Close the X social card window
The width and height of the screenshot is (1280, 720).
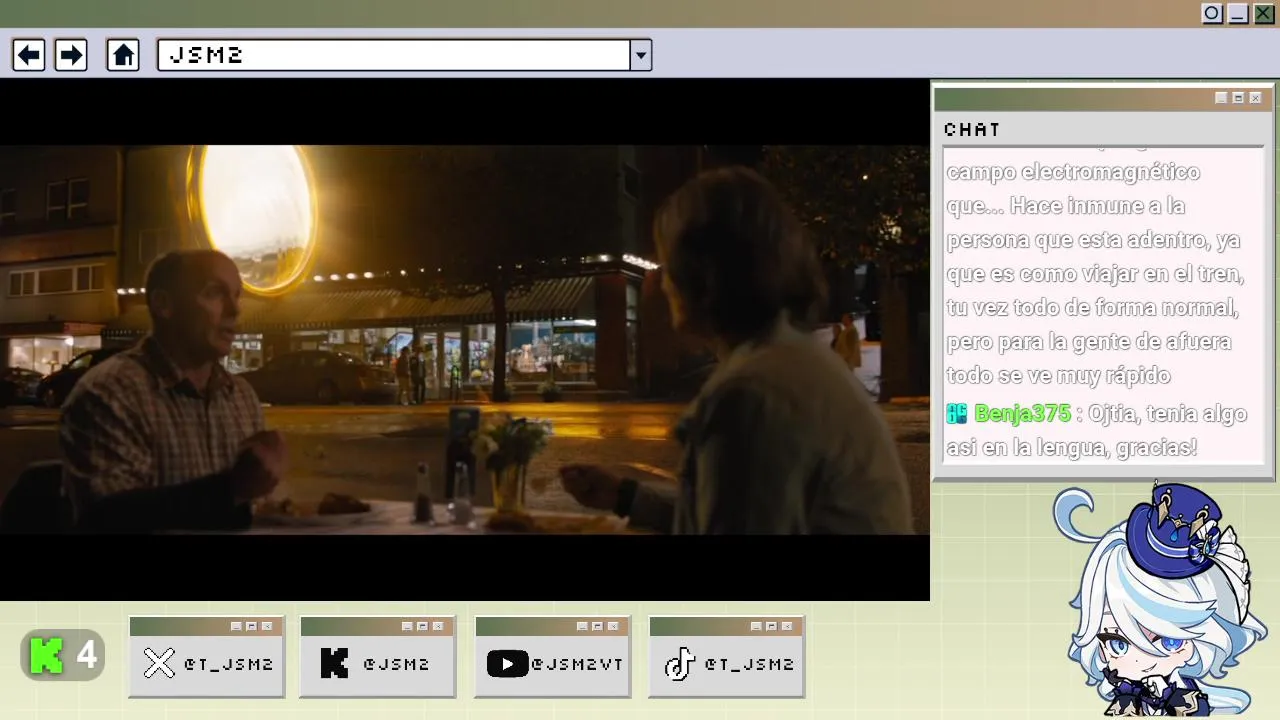[x=267, y=626]
